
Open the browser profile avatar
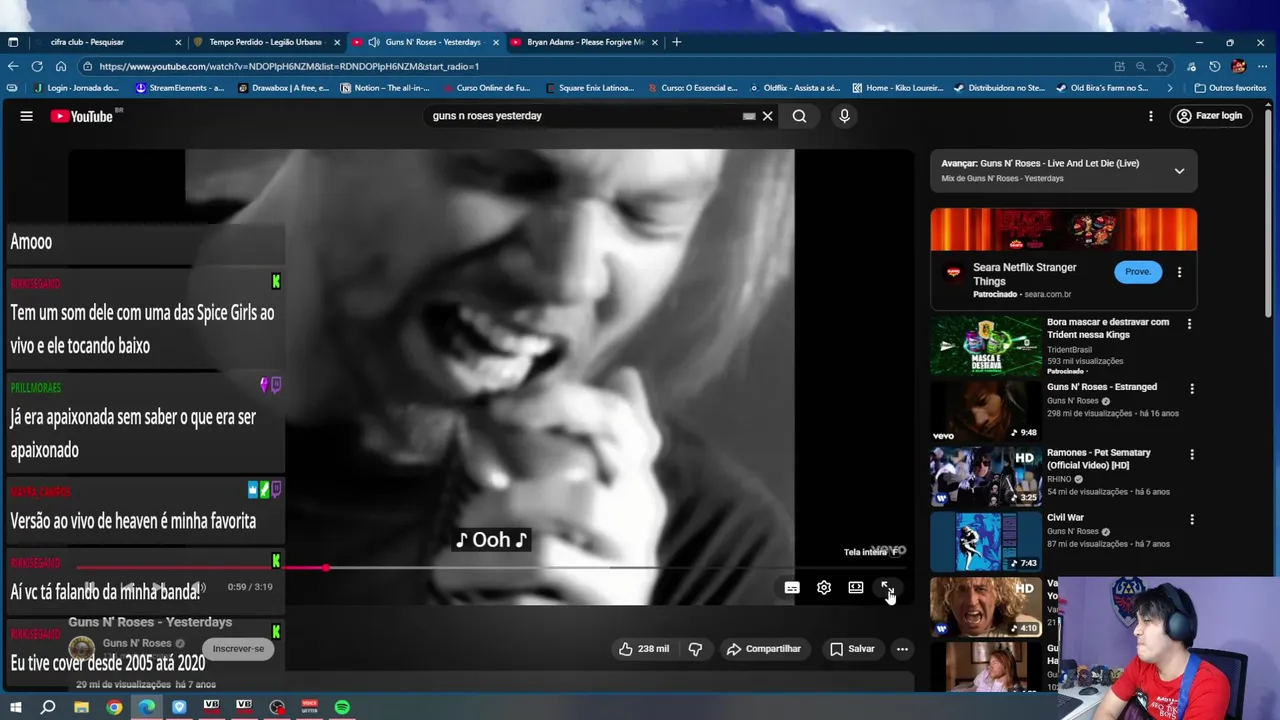[x=1239, y=66]
